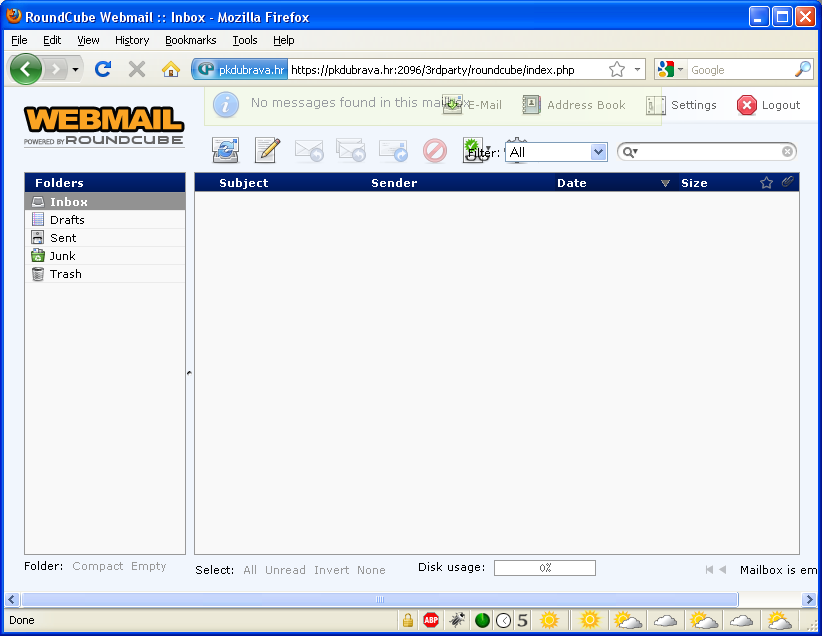
Task: Open the Filter dropdown showing All
Action: [556, 152]
